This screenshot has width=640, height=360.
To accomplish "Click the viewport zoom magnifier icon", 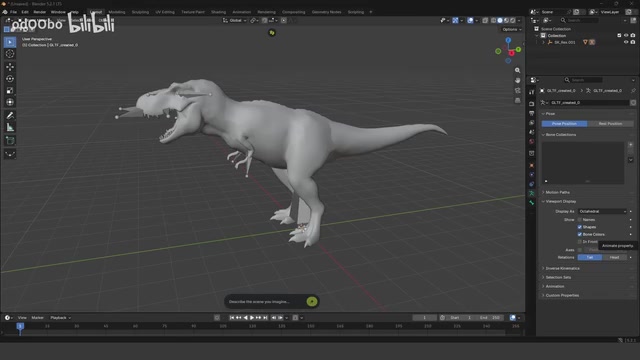I will [518, 70].
